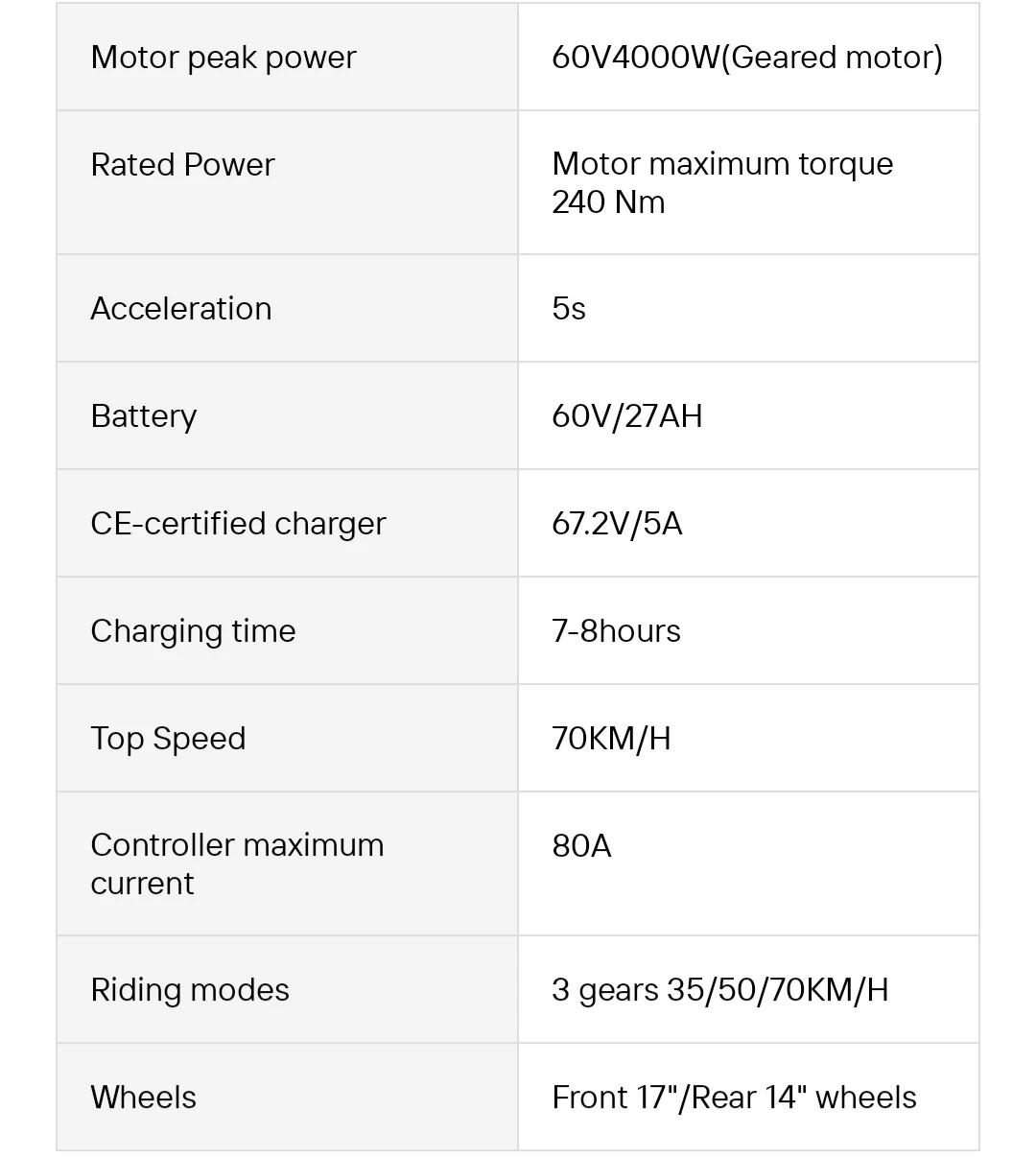Click the 'Motor peak power' label cell

[x=223, y=58]
